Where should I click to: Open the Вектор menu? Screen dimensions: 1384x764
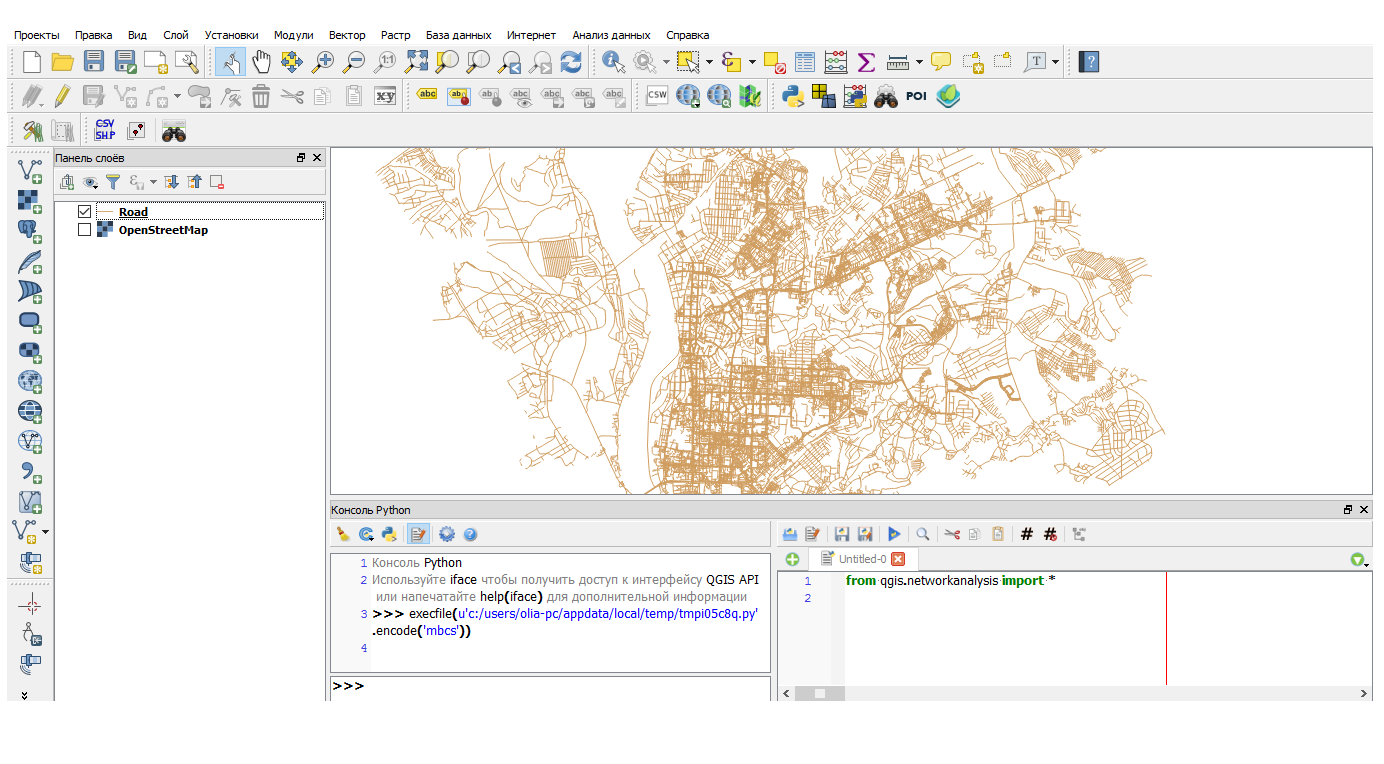(x=347, y=35)
